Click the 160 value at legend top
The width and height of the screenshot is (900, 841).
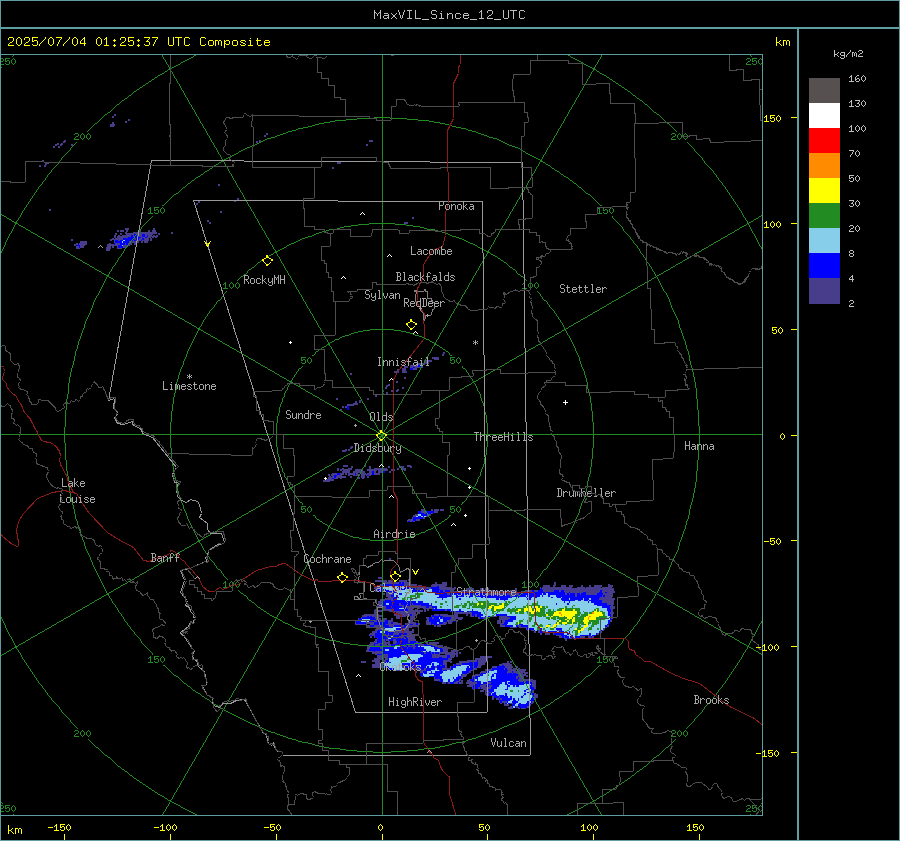pyautogui.click(x=857, y=79)
